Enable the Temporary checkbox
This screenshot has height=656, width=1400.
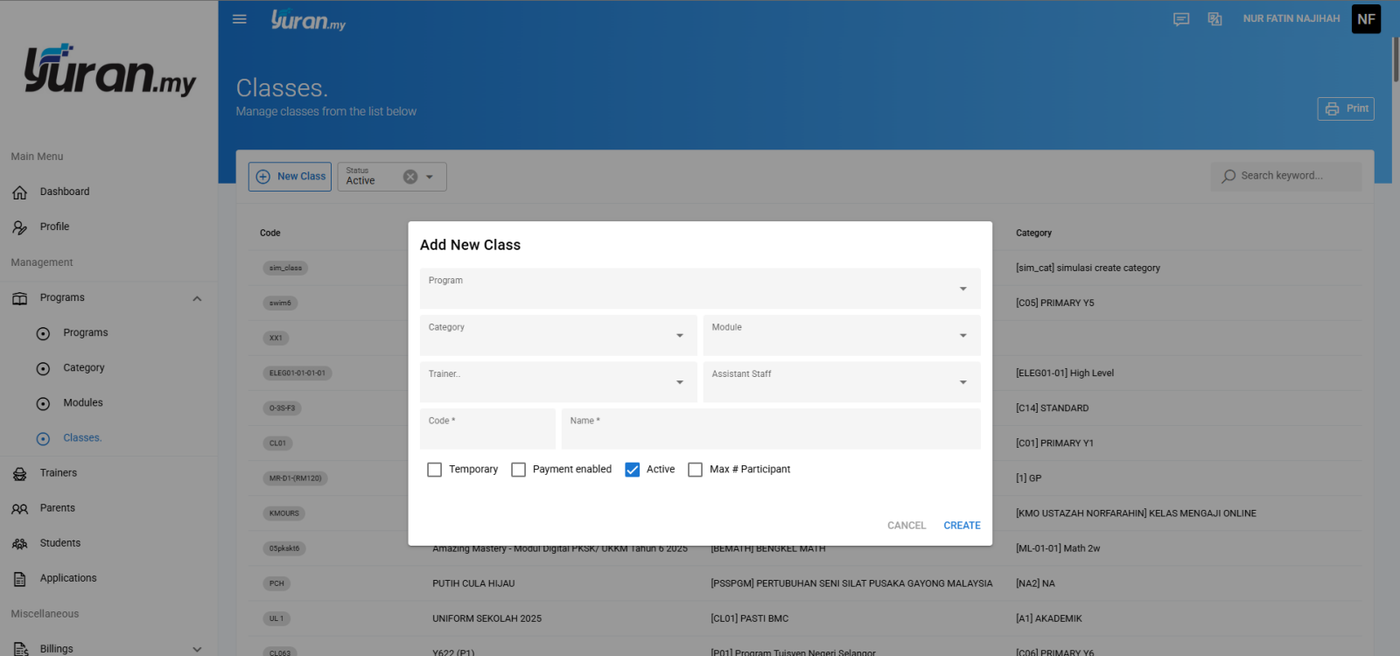point(434,470)
